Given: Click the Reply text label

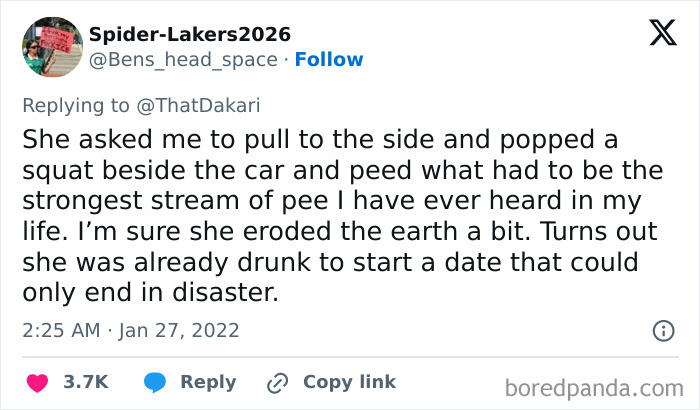Looking at the screenshot, I should [x=208, y=382].
